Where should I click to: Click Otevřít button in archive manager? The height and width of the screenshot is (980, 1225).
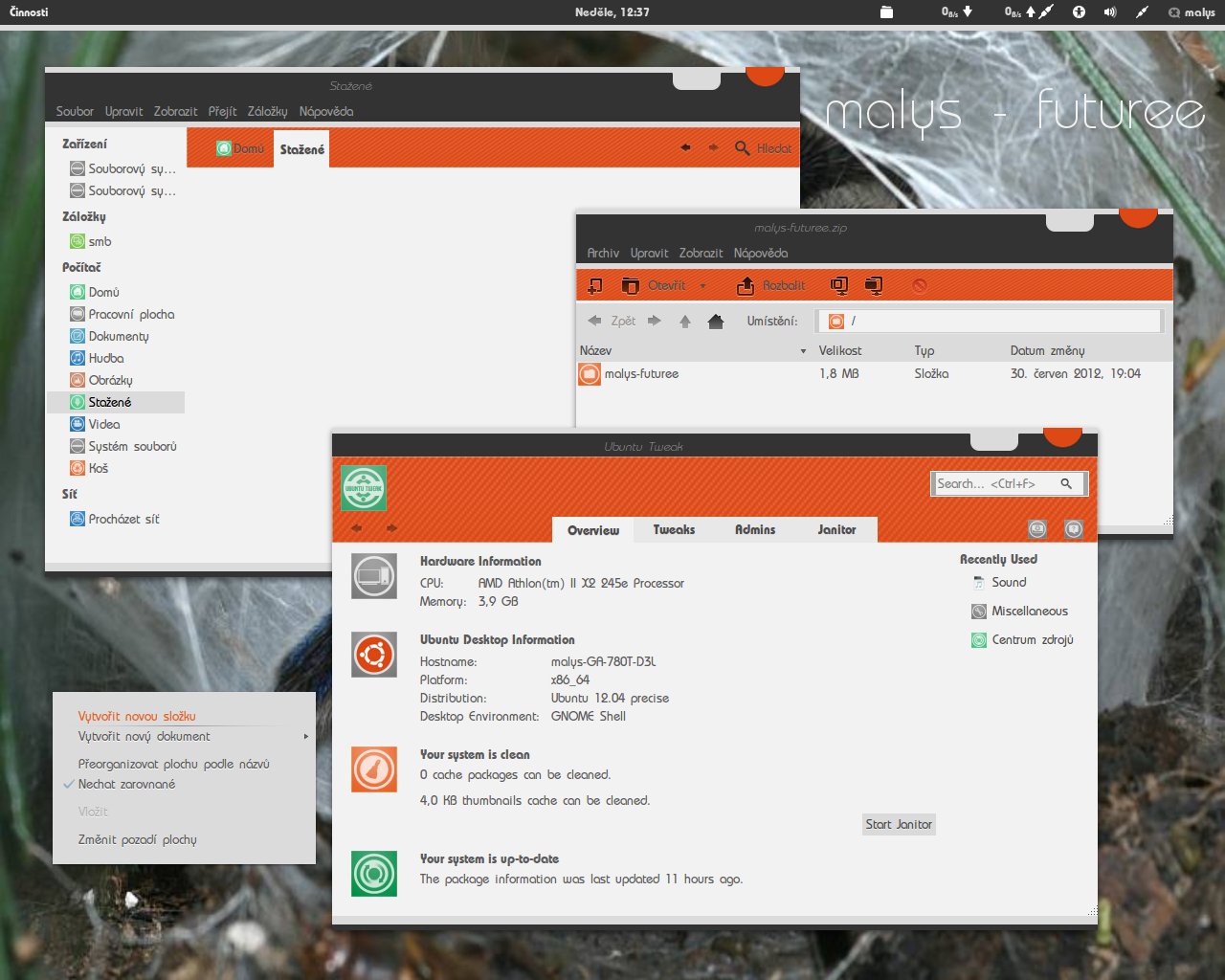pos(655,285)
